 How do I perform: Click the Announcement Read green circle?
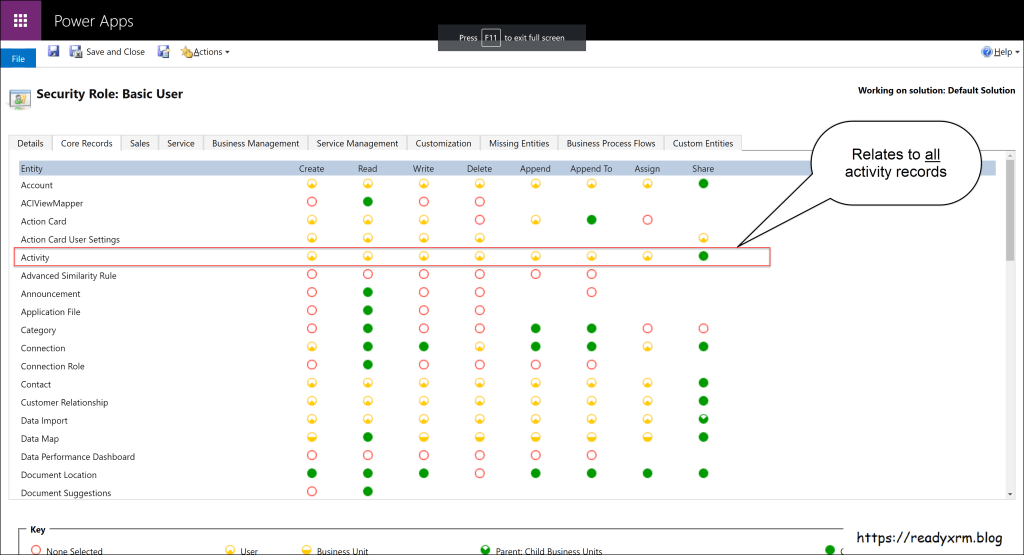(x=367, y=293)
